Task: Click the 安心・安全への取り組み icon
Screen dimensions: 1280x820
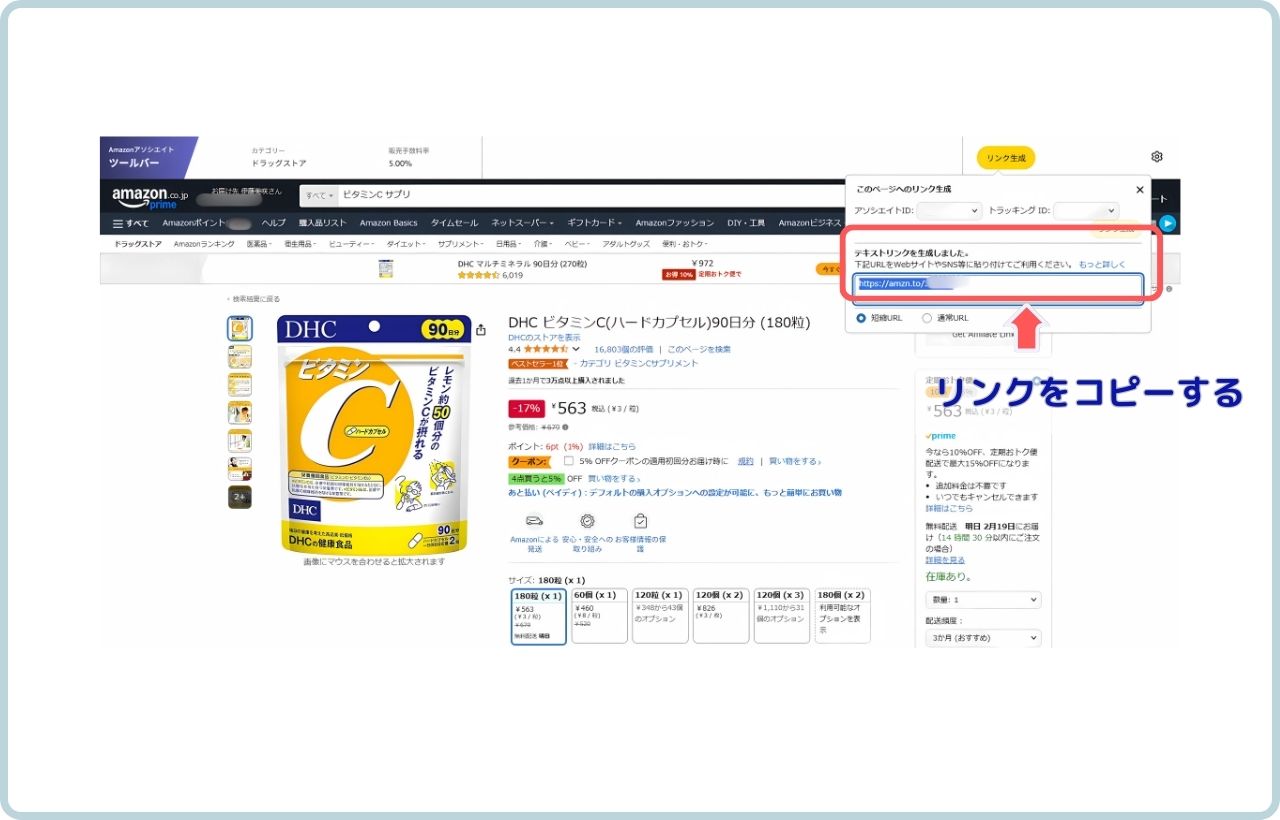Action: (x=587, y=521)
